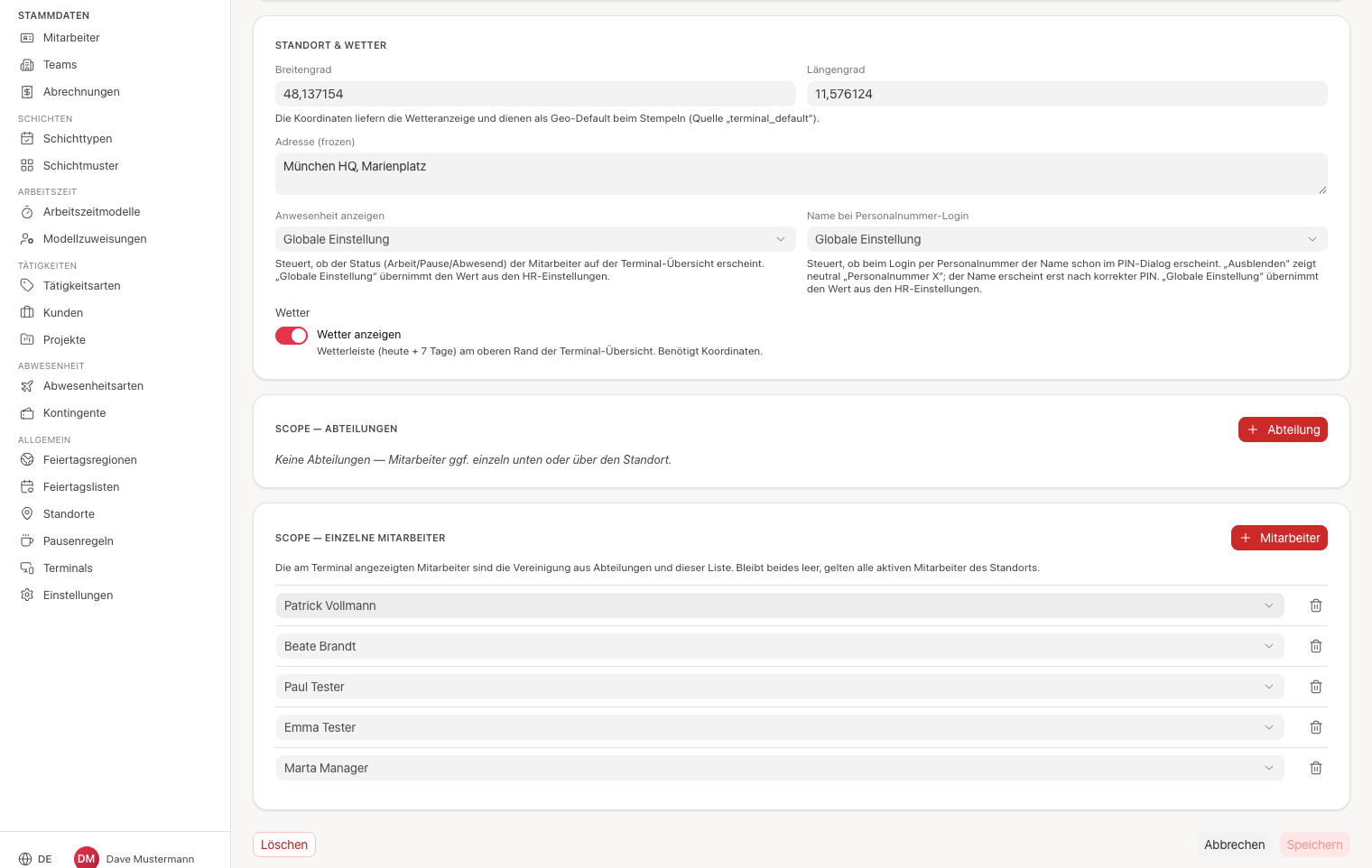The width and height of the screenshot is (1372, 868).
Task: Add a department with Abteilung button
Action: [1283, 429]
